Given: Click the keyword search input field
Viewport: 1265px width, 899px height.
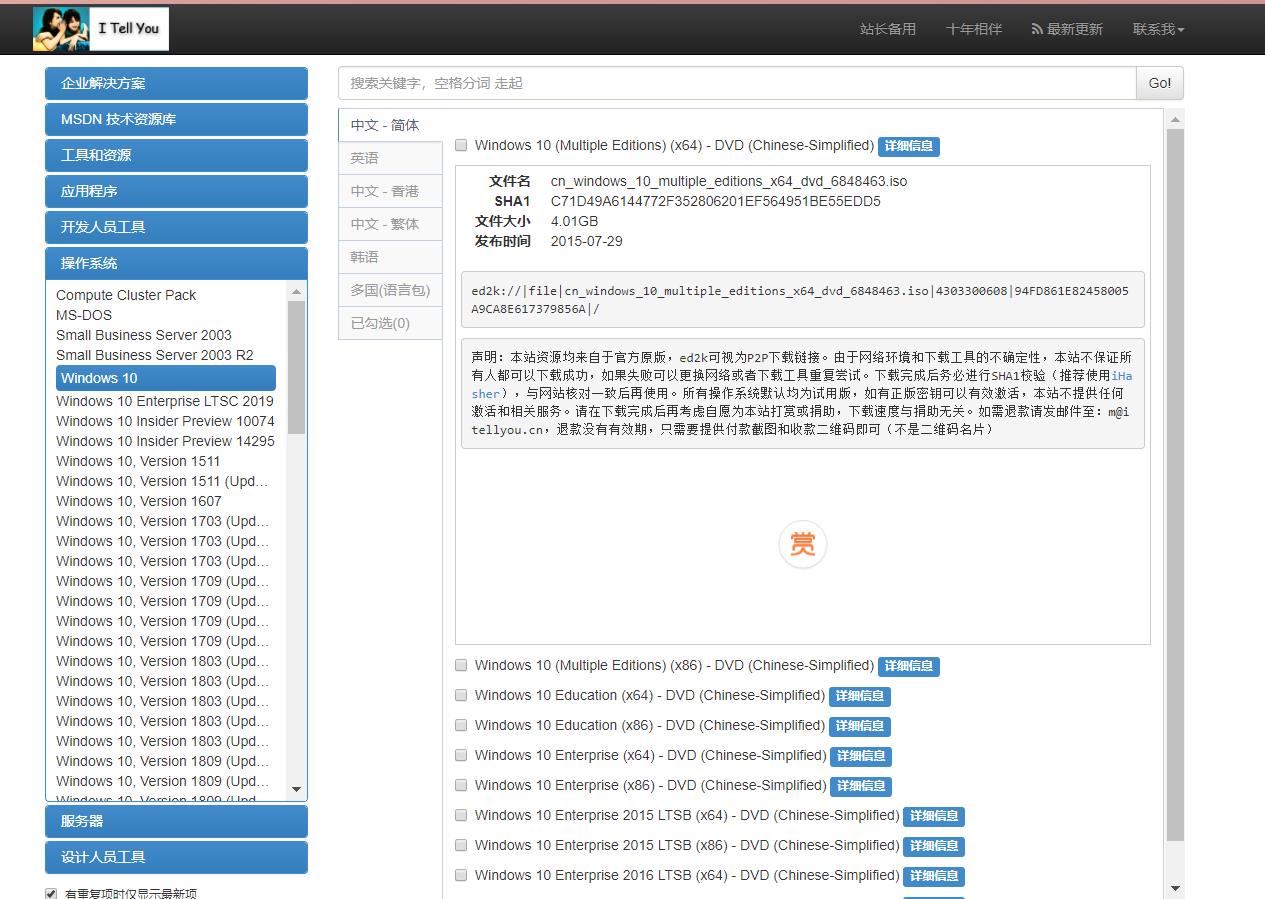Looking at the screenshot, I should tap(737, 83).
